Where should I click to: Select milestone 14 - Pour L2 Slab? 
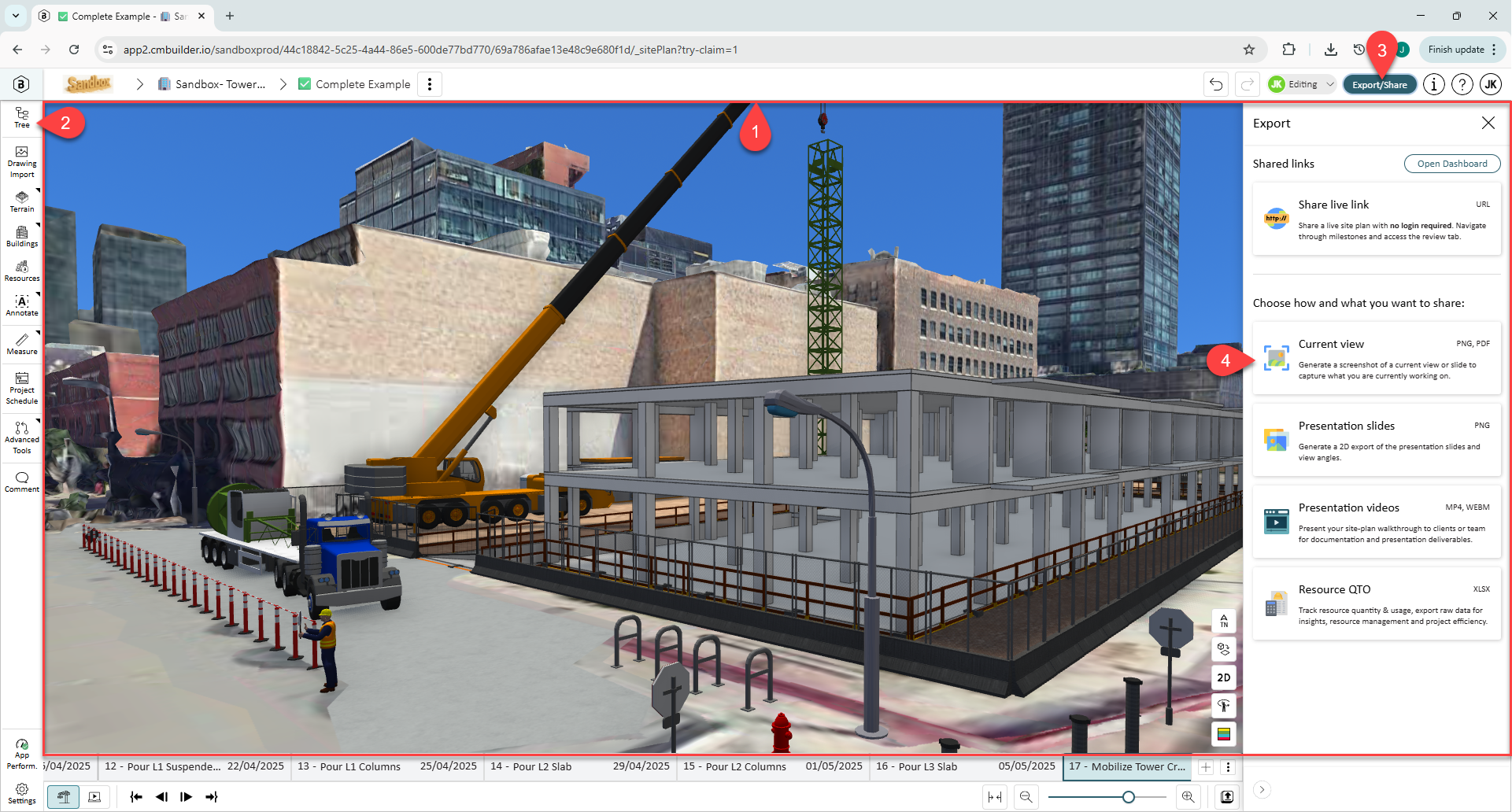point(579,766)
